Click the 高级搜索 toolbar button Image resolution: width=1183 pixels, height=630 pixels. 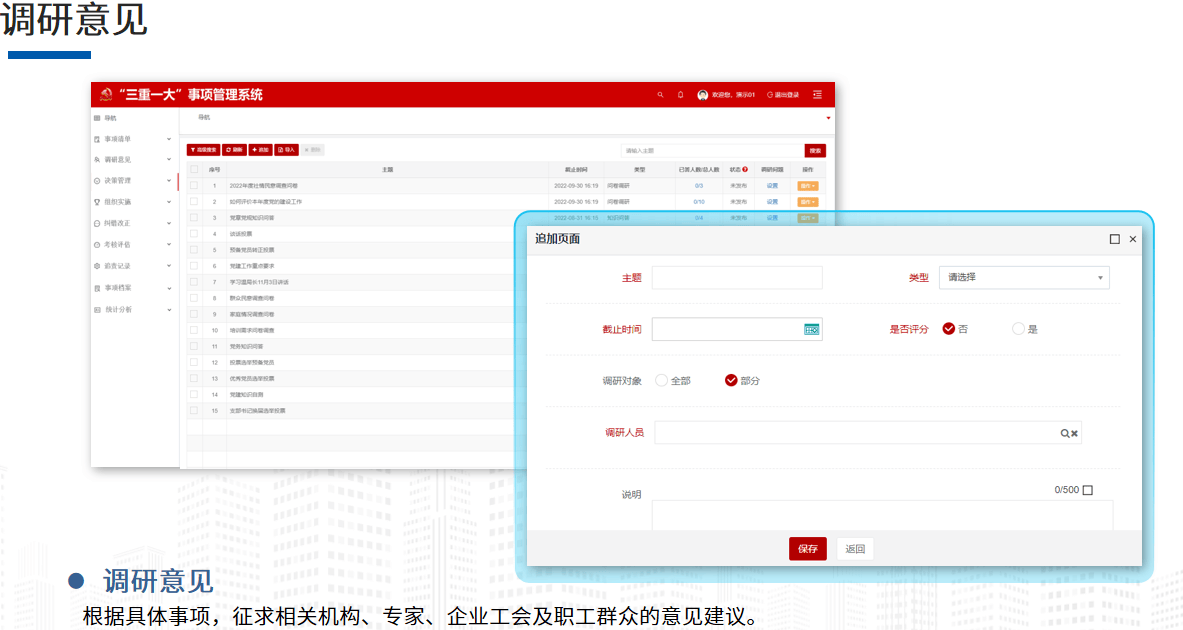[204, 150]
